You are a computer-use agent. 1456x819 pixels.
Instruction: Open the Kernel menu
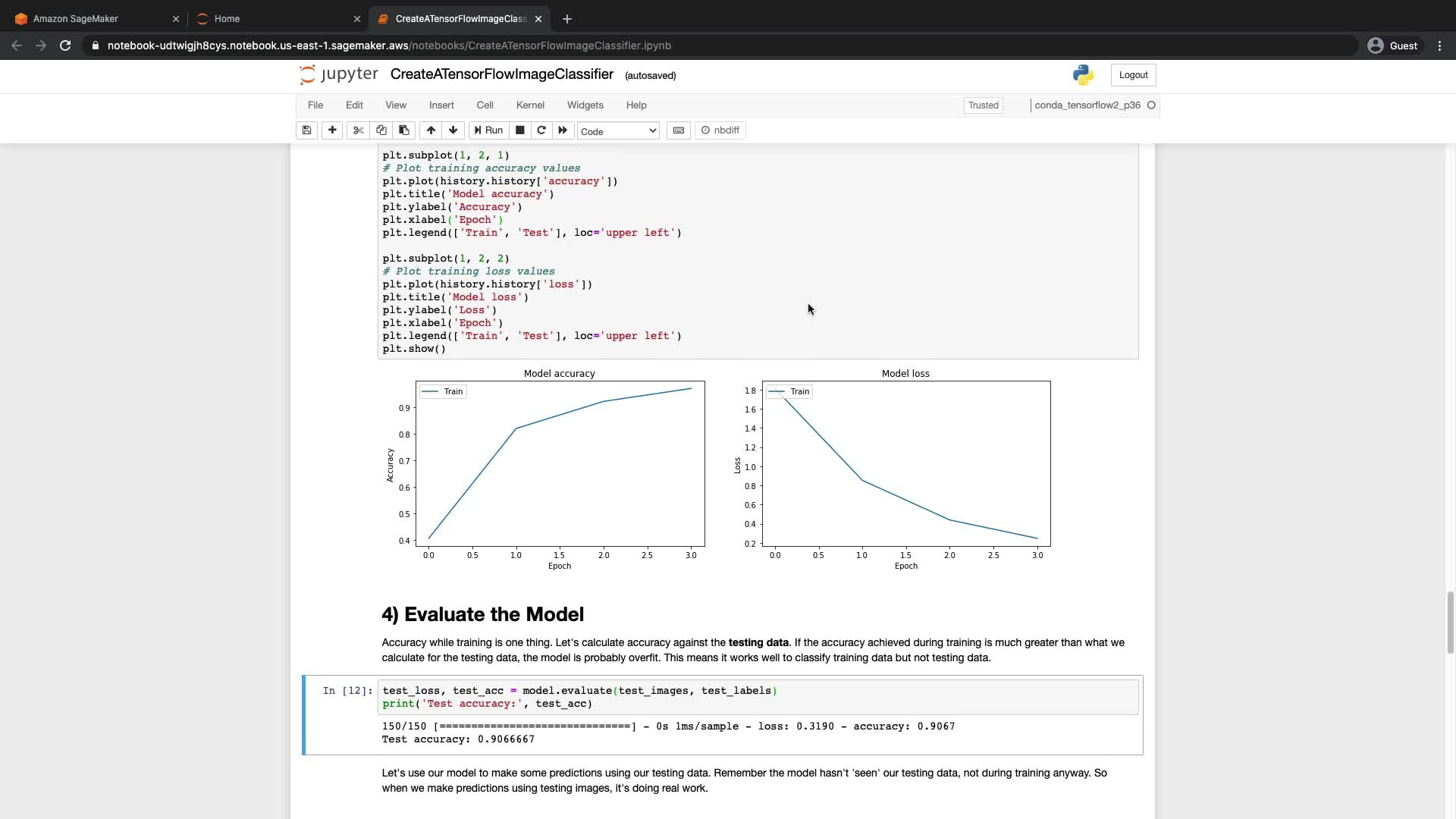click(530, 105)
